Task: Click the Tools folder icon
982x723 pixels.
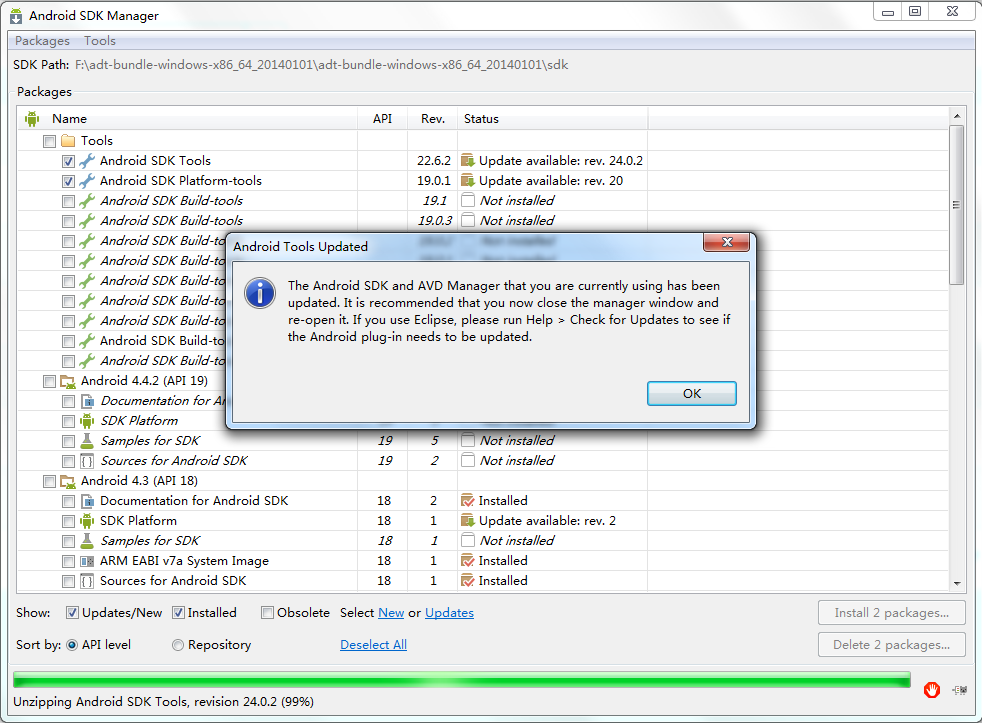Action: 68,140
